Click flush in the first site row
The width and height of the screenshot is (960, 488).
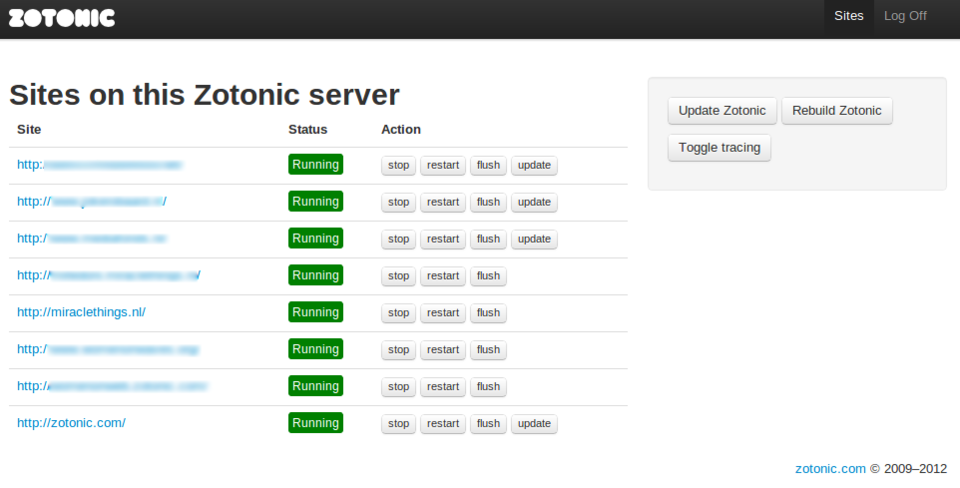[x=488, y=165]
